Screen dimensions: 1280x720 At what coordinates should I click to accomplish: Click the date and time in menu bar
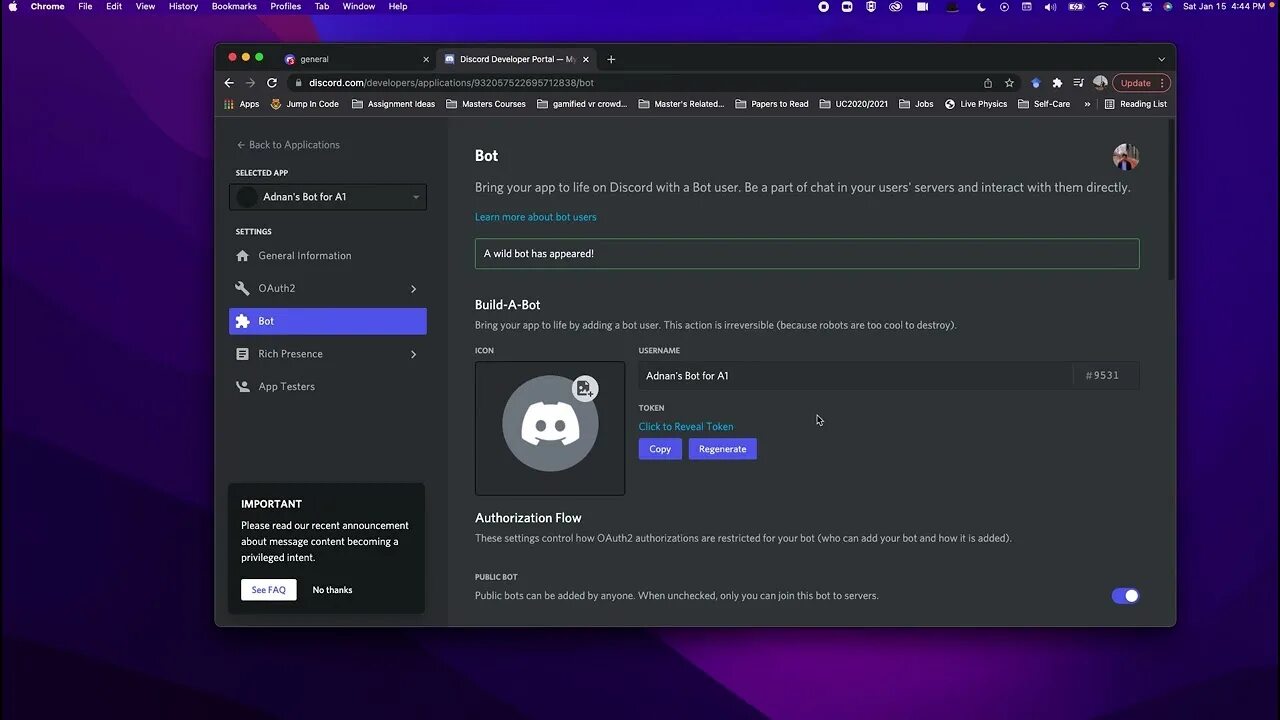1223,6
